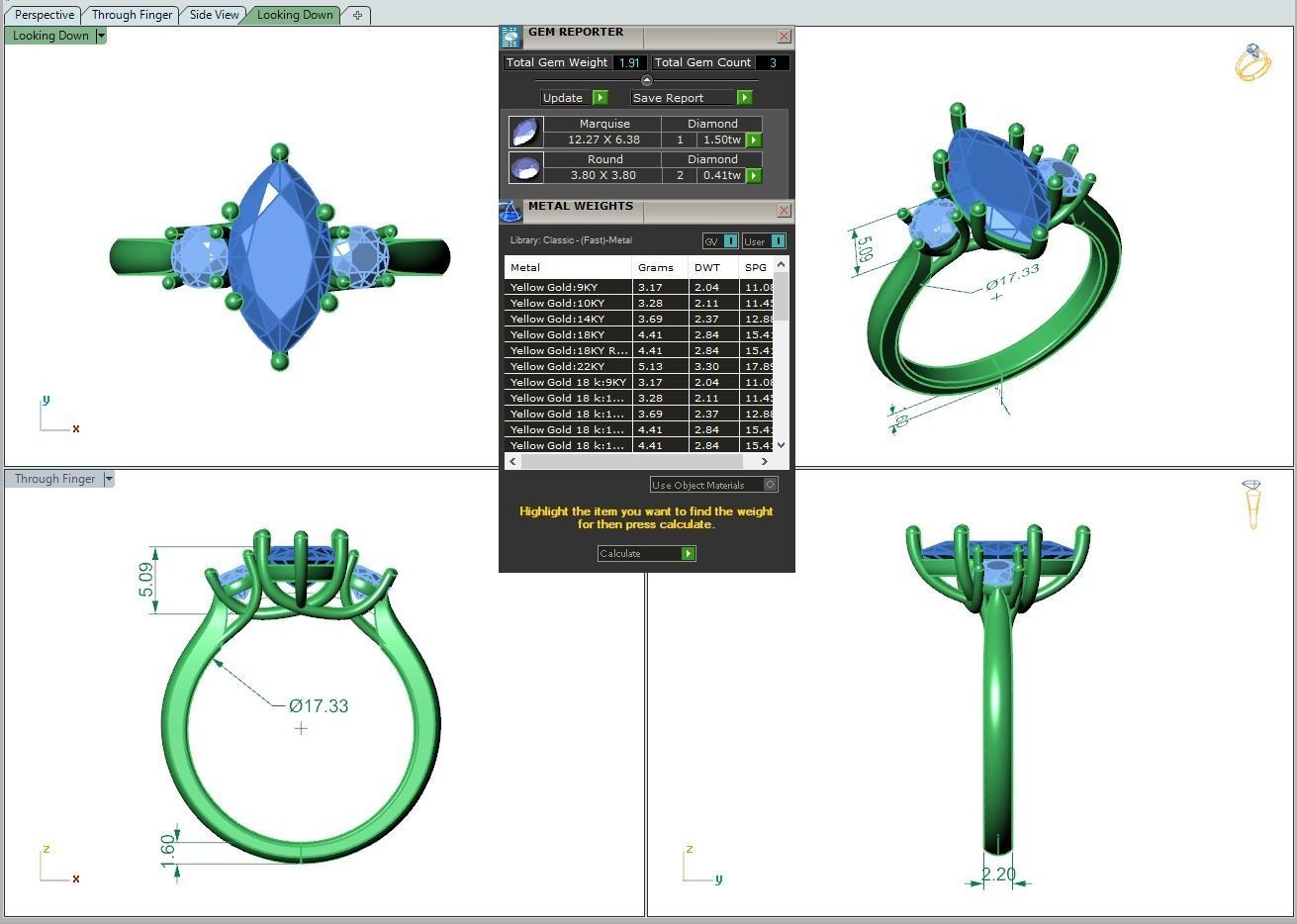Select Yellow Gold:22KY row
This screenshot has width=1297, height=924.
[x=639, y=366]
